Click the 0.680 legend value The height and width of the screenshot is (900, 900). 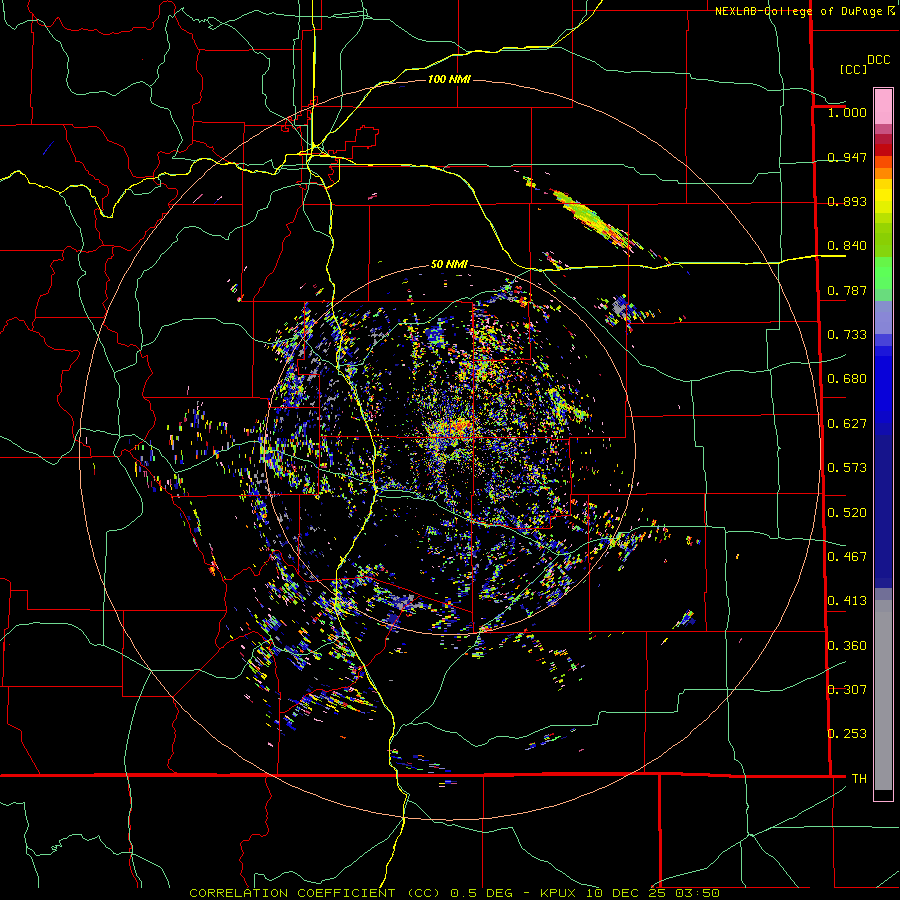click(x=847, y=379)
